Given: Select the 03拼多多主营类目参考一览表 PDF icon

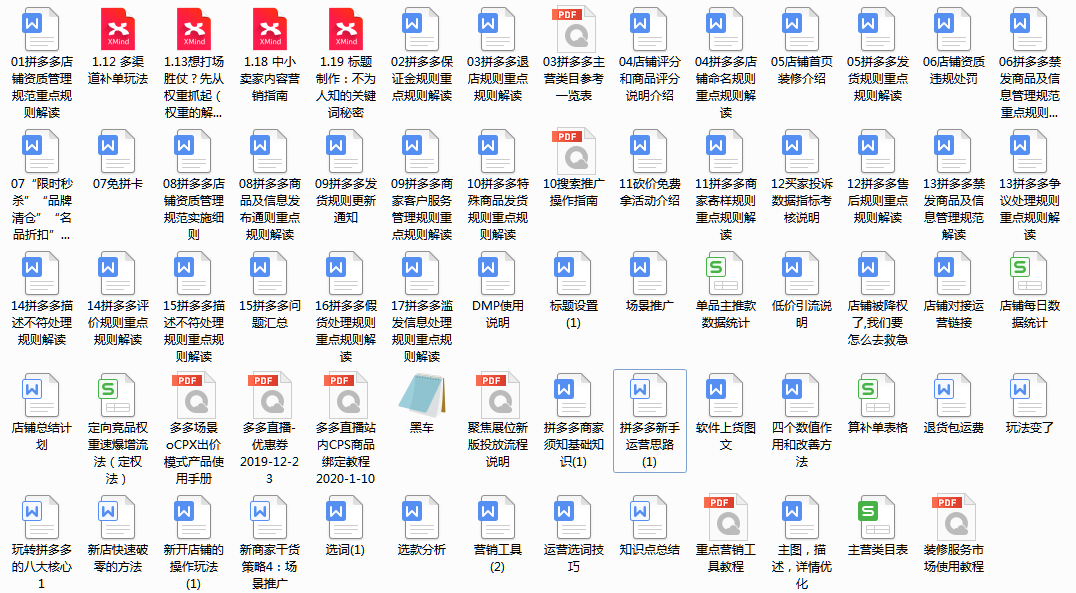Looking at the screenshot, I should [574, 29].
